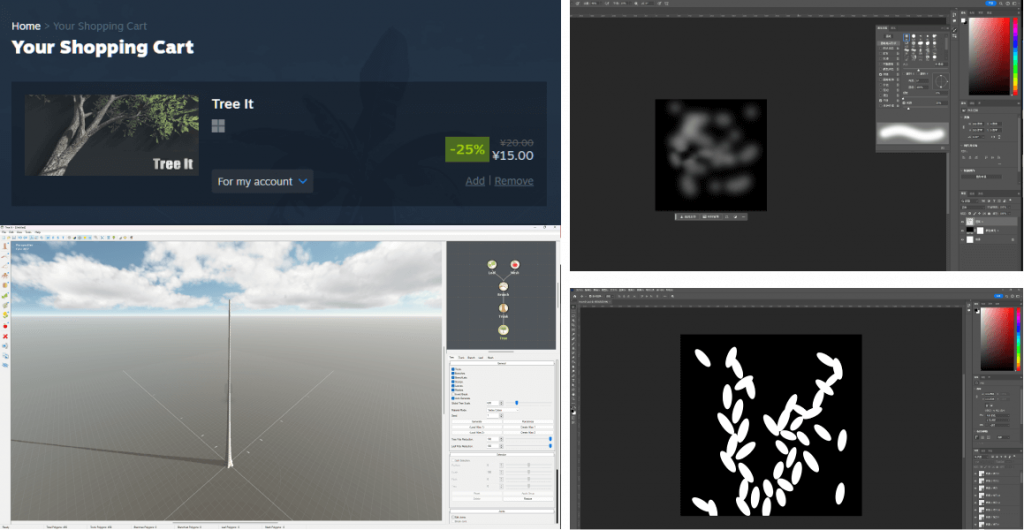Image resolution: width=1024 pixels, height=530 pixels.
Task: Click the trunk tool icon atop Tree It sidebar
Action: coord(5,246)
